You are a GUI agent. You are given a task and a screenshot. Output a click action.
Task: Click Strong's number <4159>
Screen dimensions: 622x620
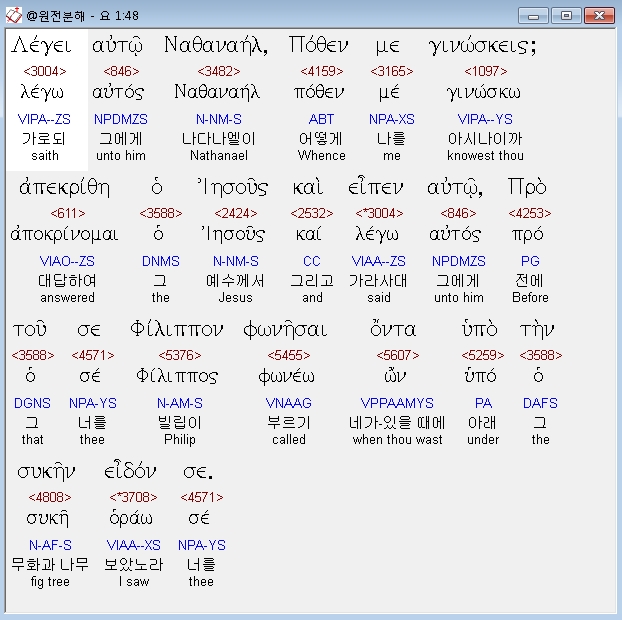click(322, 71)
